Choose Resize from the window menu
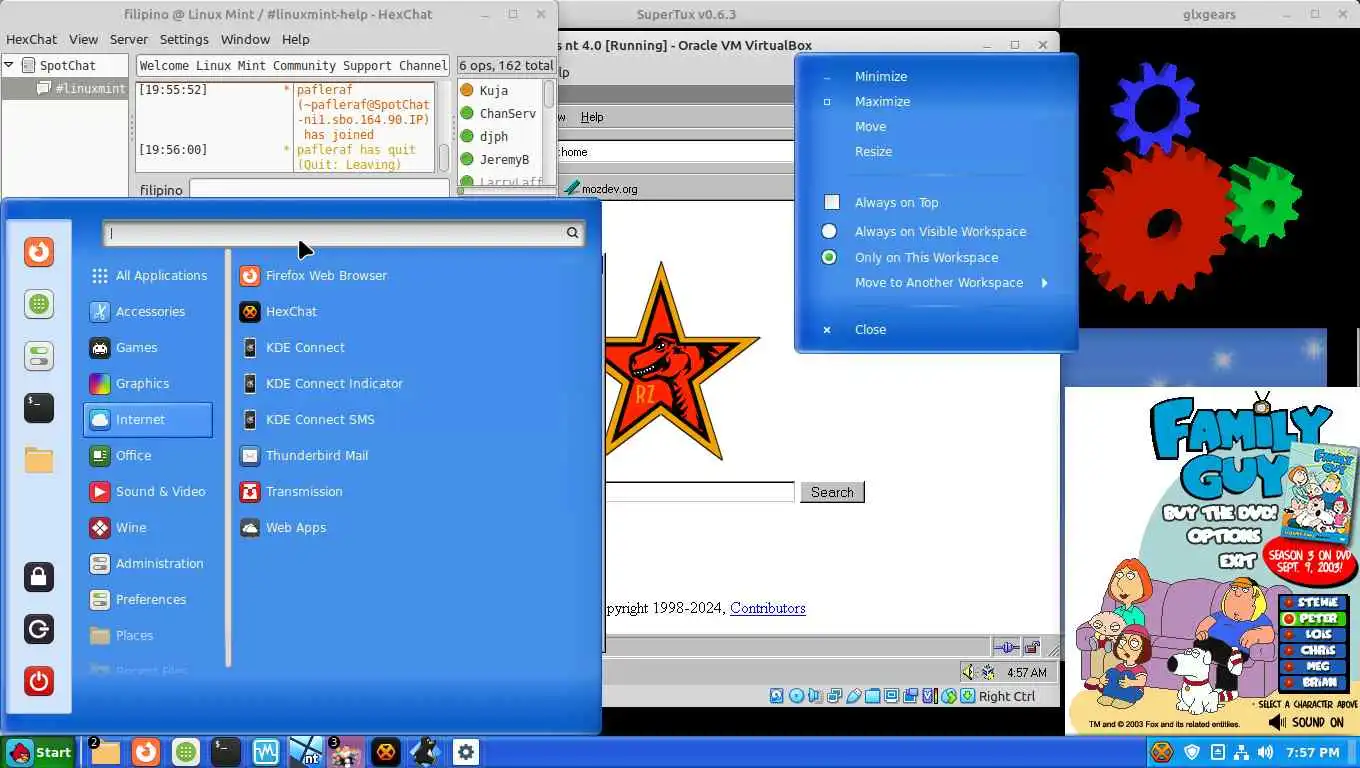Screen dimensions: 1360x768 click(x=873, y=152)
